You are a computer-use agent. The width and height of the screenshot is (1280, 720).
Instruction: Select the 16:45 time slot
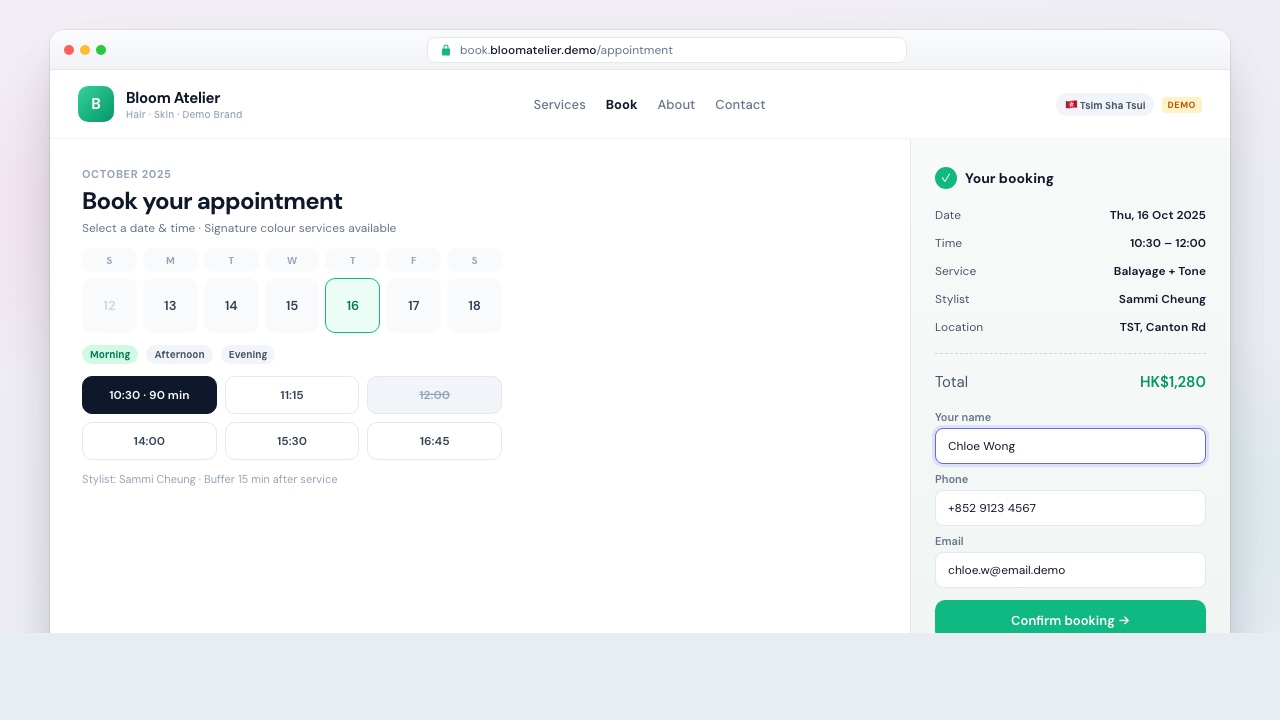434,441
